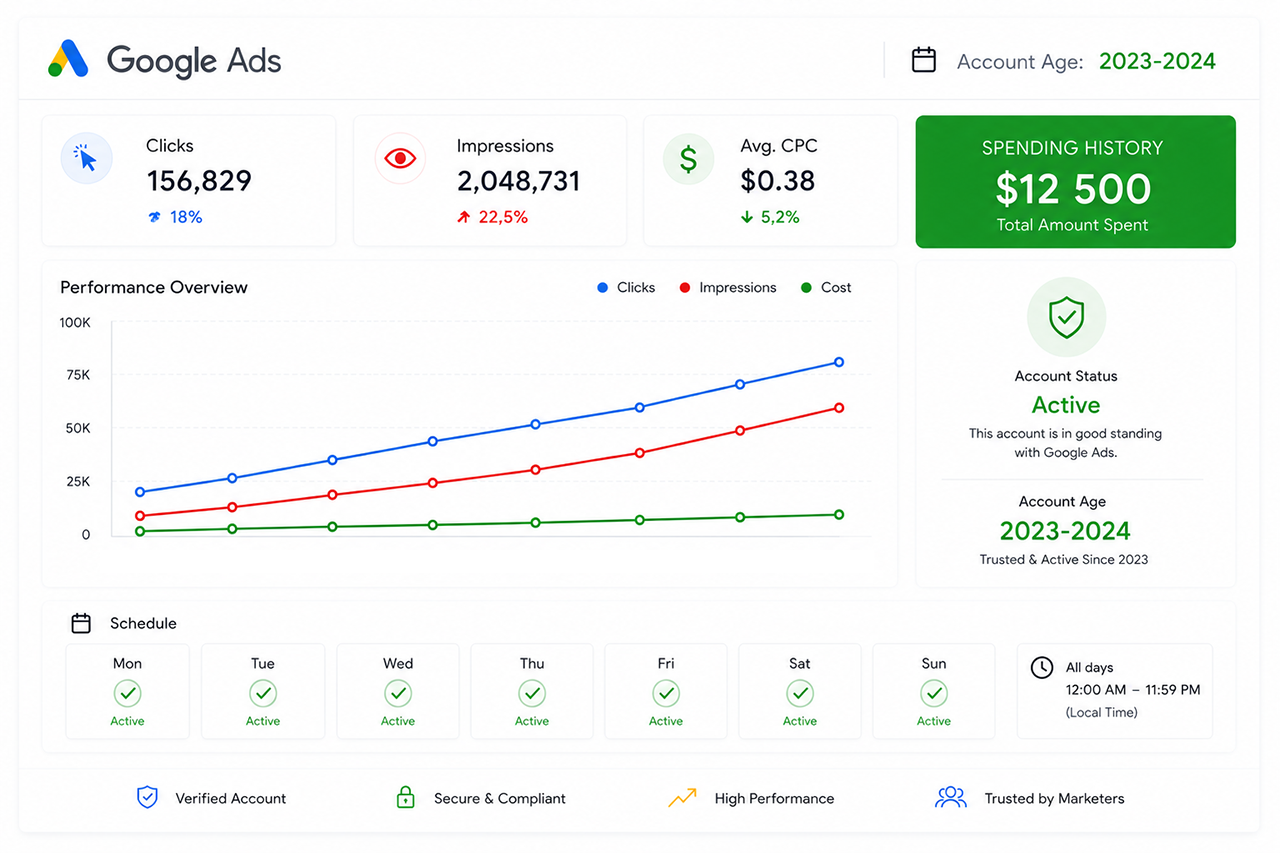Click the last blue Clicks data point
The image size is (1280, 853).
click(839, 362)
